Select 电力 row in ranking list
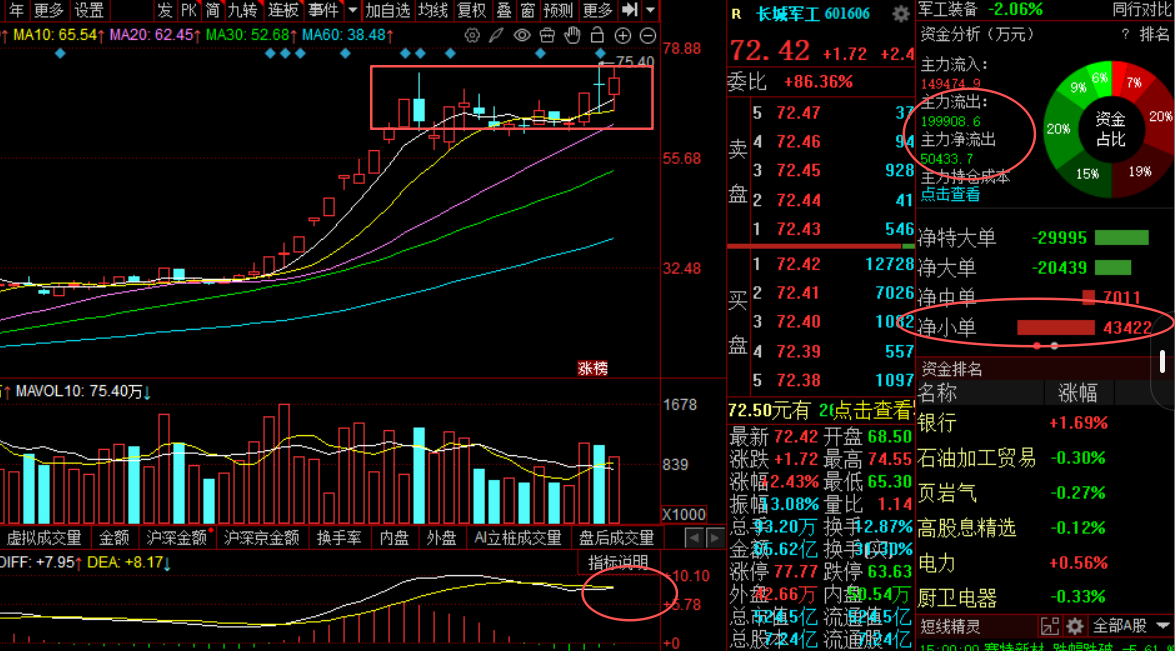This screenshot has width=1175, height=651. click(x=1043, y=563)
